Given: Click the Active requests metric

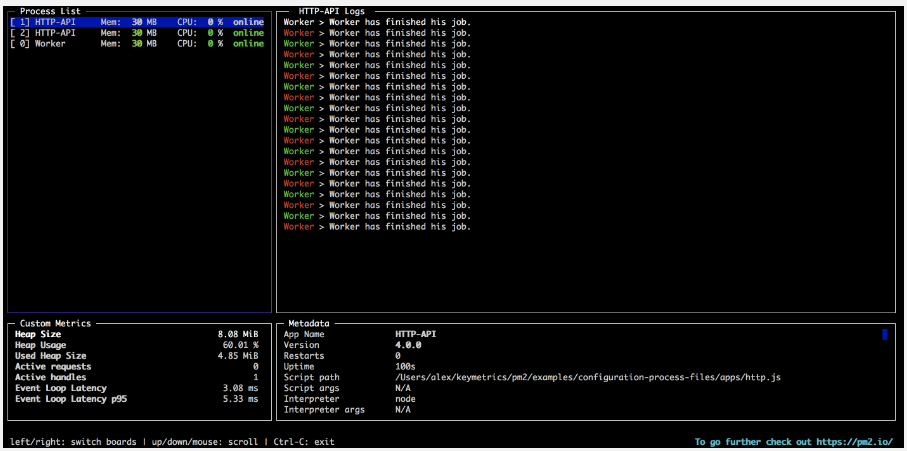Looking at the screenshot, I should [x=137, y=366].
